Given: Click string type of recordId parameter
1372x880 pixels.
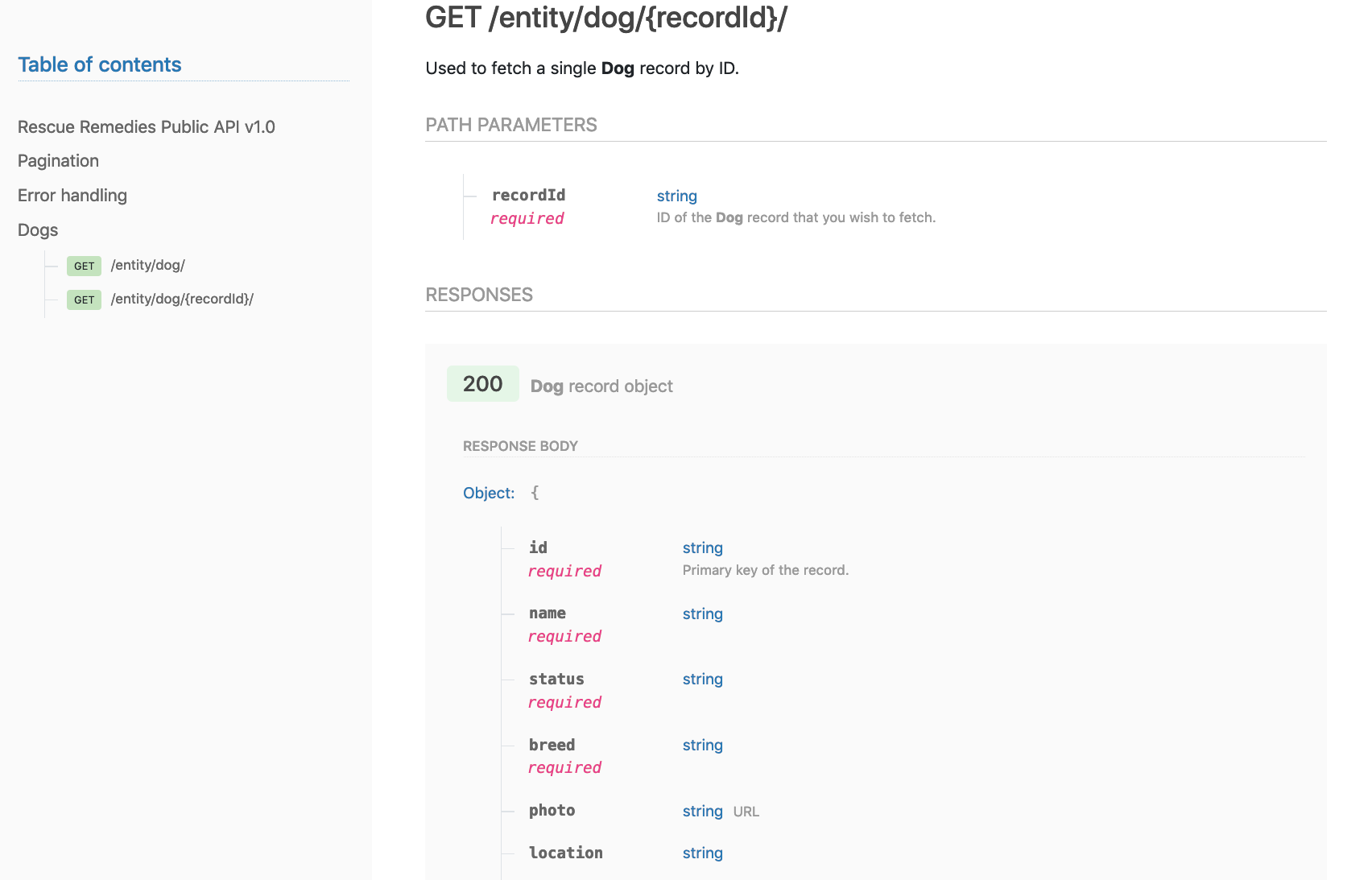Looking at the screenshot, I should click(x=677, y=196).
